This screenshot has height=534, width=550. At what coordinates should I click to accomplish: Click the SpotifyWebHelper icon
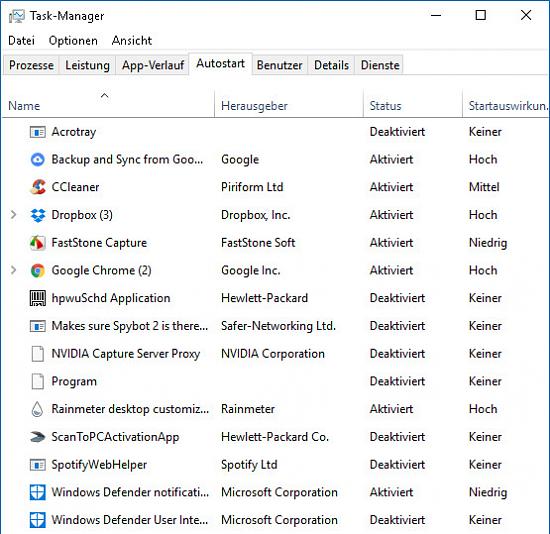(x=38, y=465)
